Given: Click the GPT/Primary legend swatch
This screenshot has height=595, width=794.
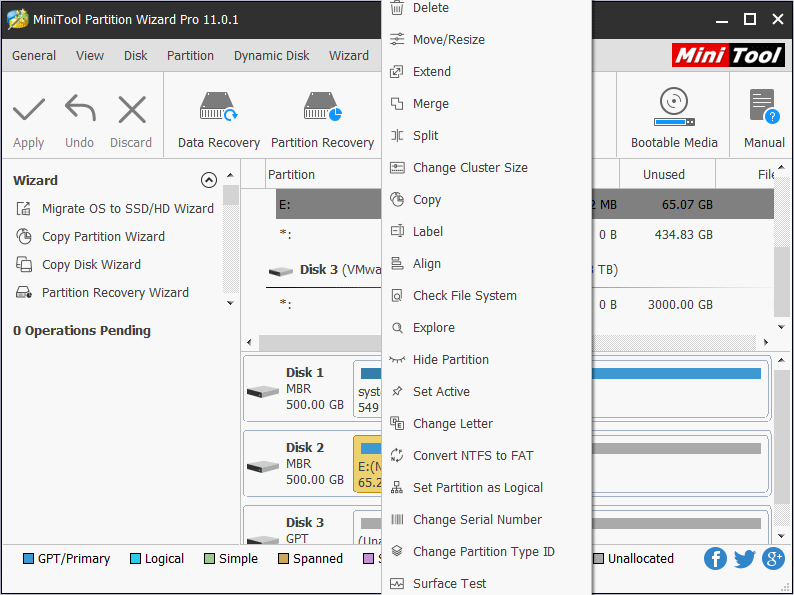Looking at the screenshot, I should (28, 559).
